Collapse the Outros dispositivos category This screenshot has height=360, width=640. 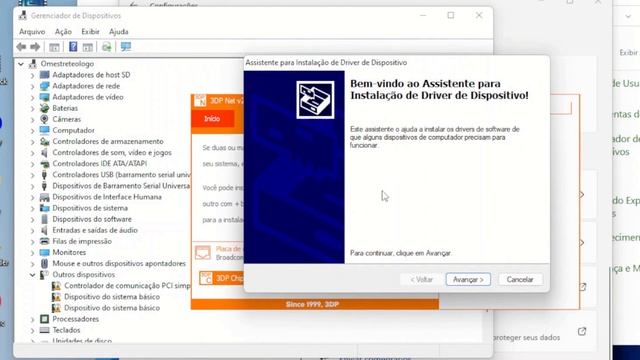tap(33, 275)
